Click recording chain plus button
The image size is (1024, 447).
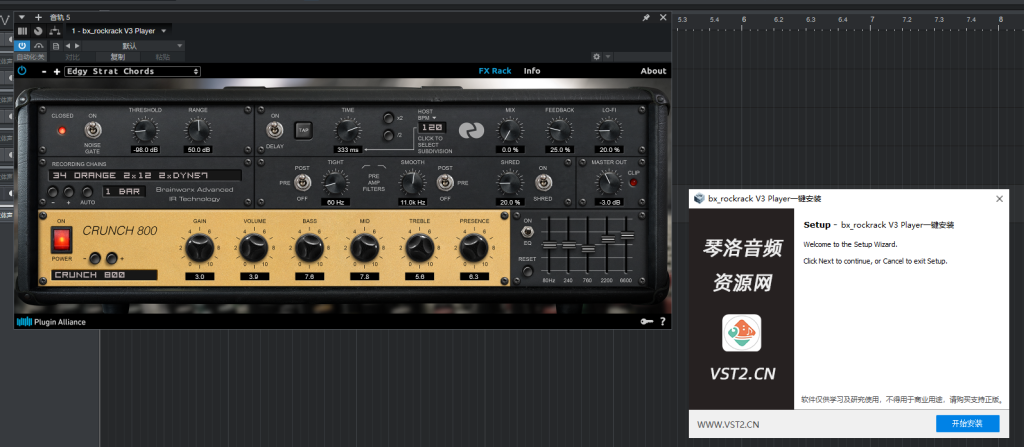pyautogui.click(x=69, y=191)
